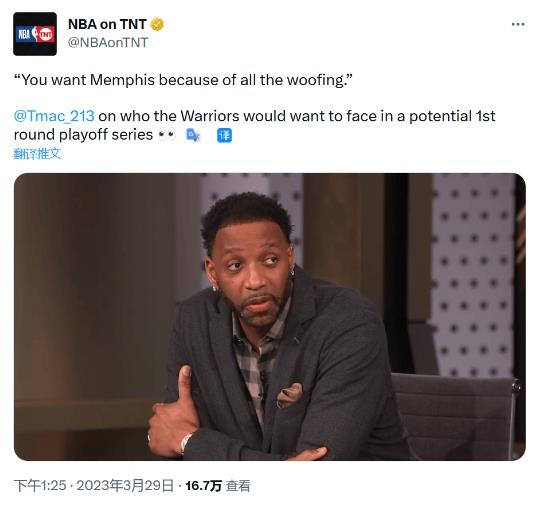The height and width of the screenshot is (506, 542).
Task: Click the 2023年3月29日 date
Action: pos(125,486)
